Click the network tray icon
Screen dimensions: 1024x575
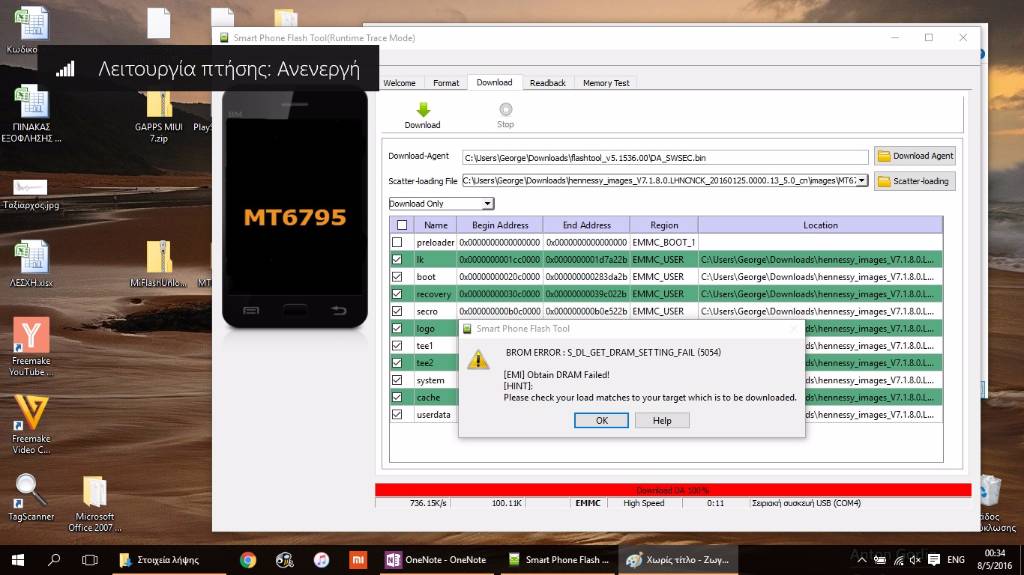pyautogui.click(x=899, y=560)
